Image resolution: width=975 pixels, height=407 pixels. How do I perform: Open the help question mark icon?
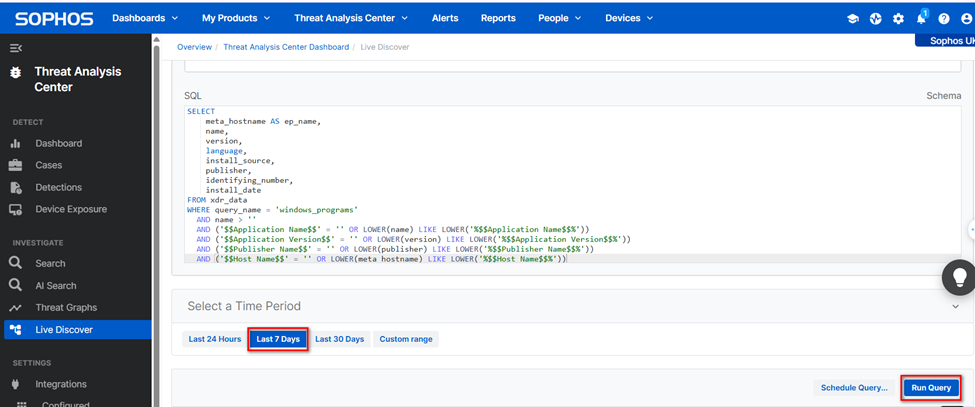coord(943,19)
